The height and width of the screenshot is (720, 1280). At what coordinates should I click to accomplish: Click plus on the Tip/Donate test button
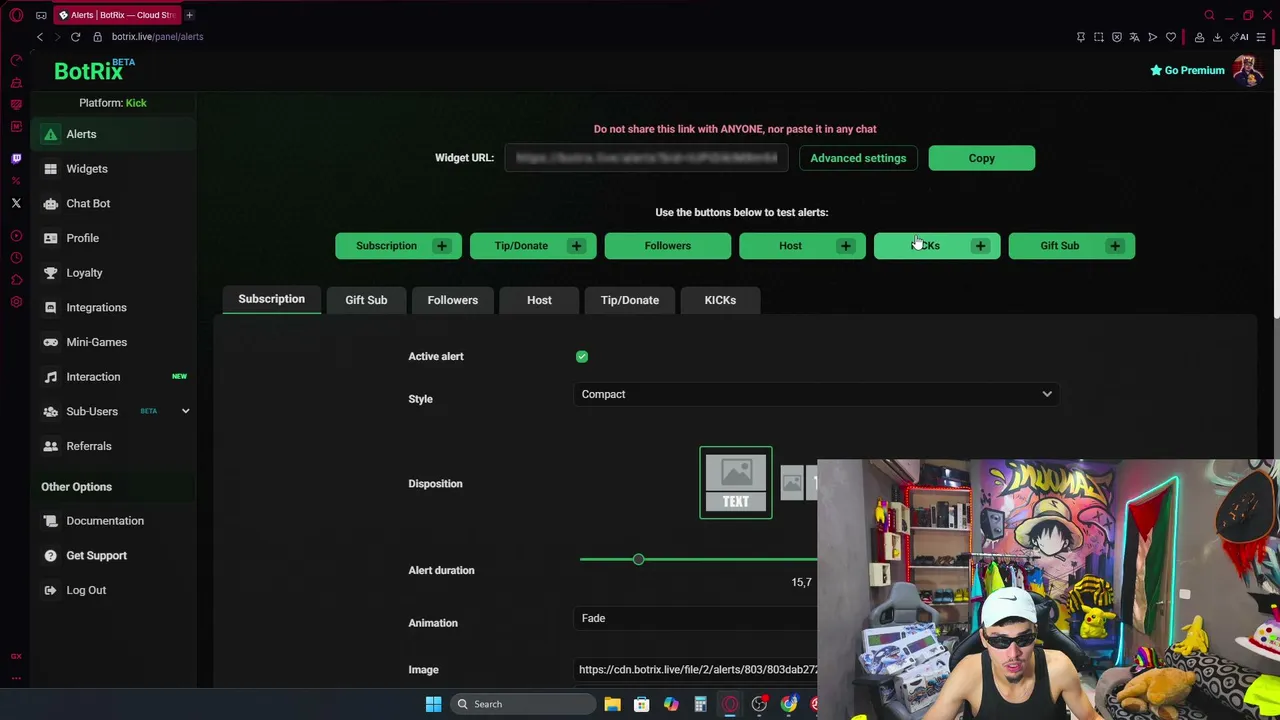pyautogui.click(x=576, y=246)
